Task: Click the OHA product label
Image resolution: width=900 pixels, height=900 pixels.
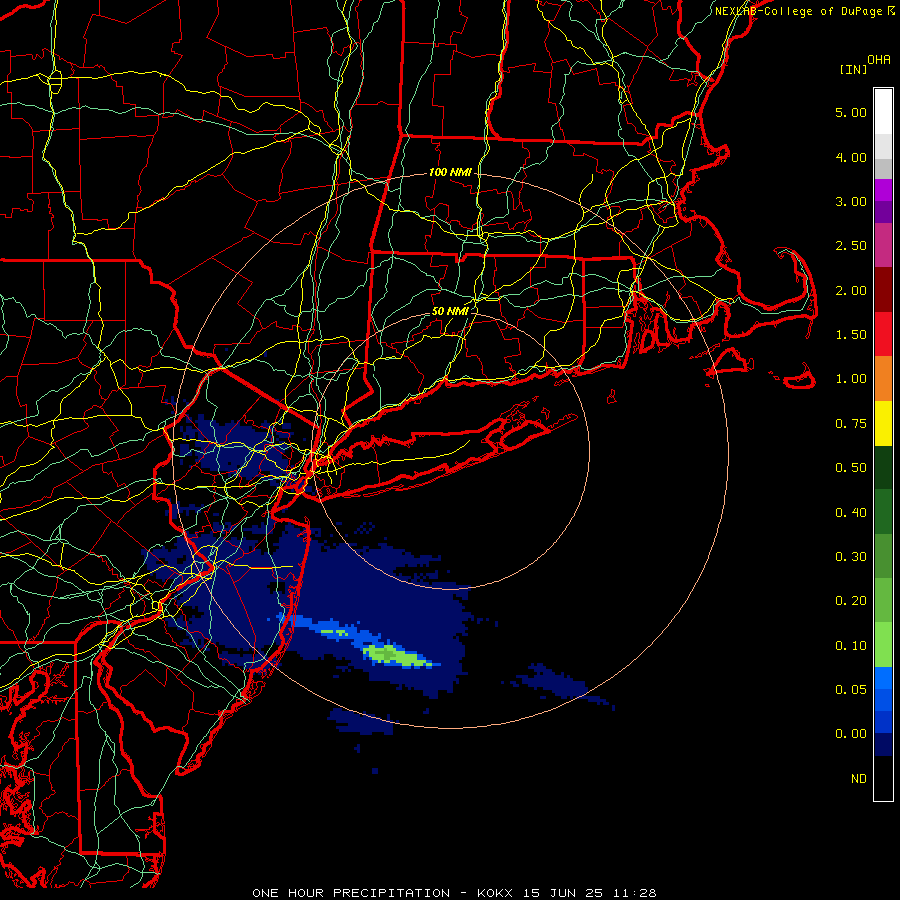Action: point(879,60)
